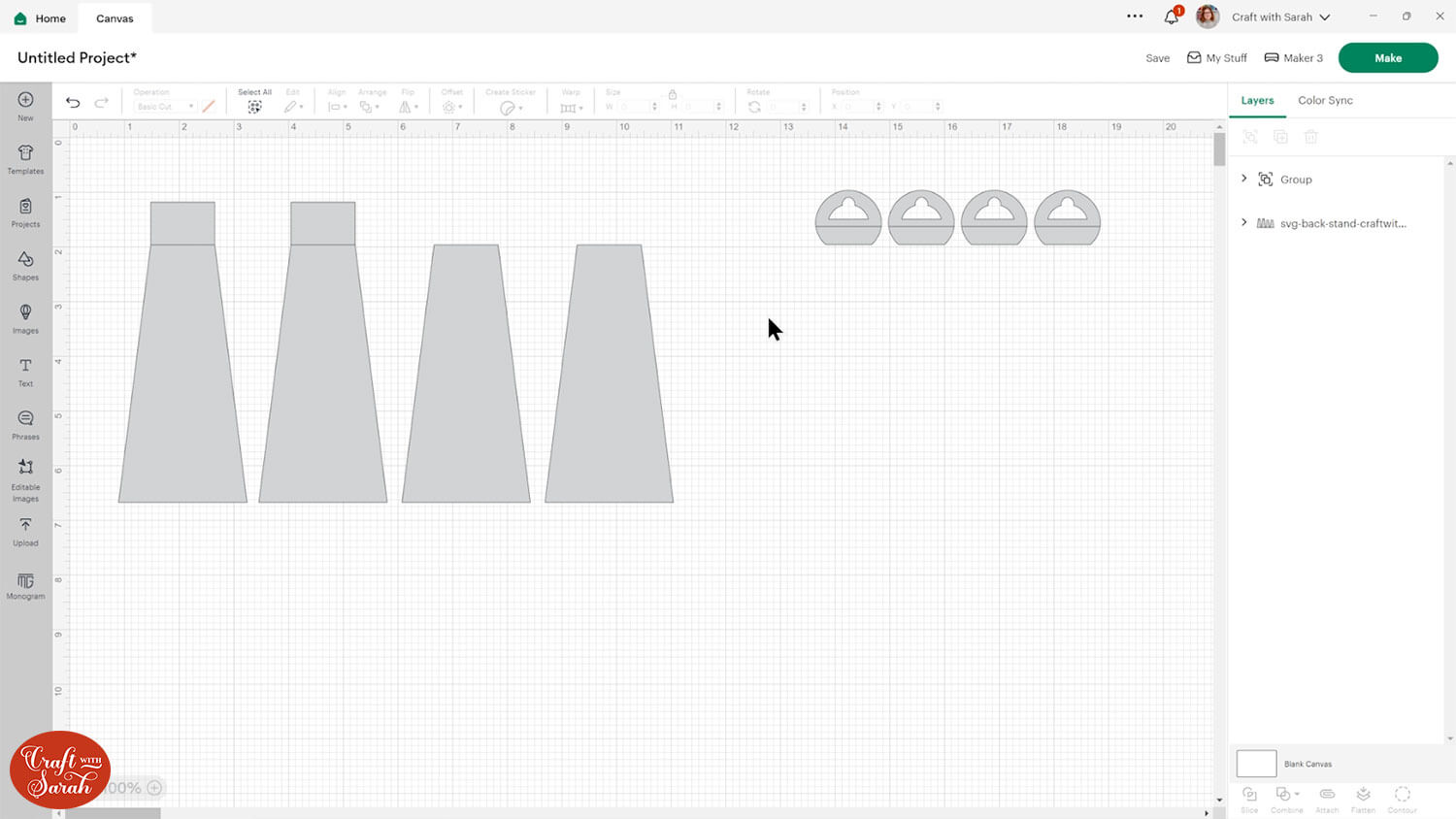Open My Stuff

(1217, 58)
